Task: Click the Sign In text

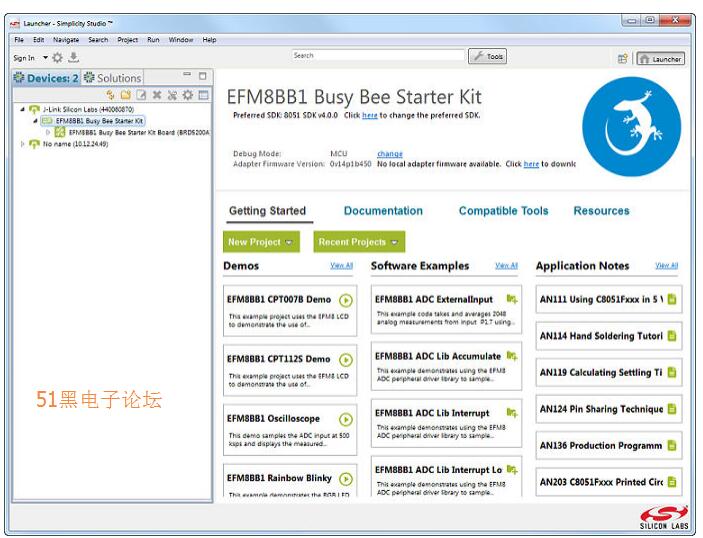Action: point(24,58)
